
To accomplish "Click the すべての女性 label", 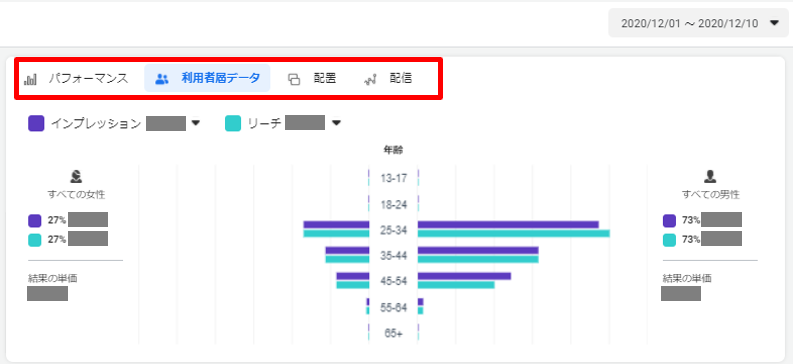I will [76, 195].
